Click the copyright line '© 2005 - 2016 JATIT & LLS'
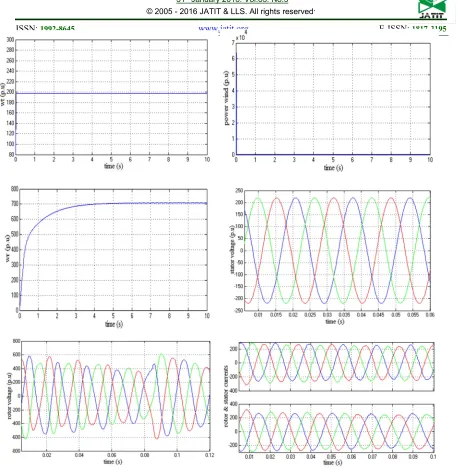 230,11
